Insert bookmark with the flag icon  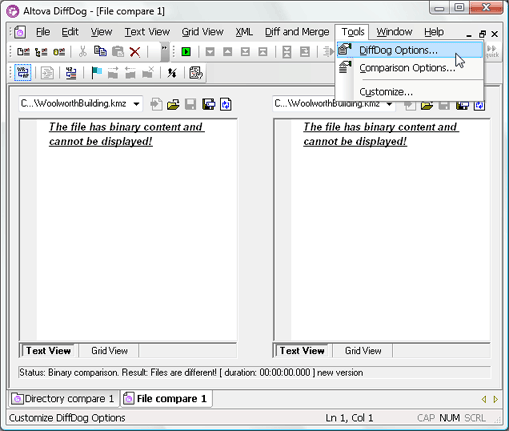coord(96,73)
